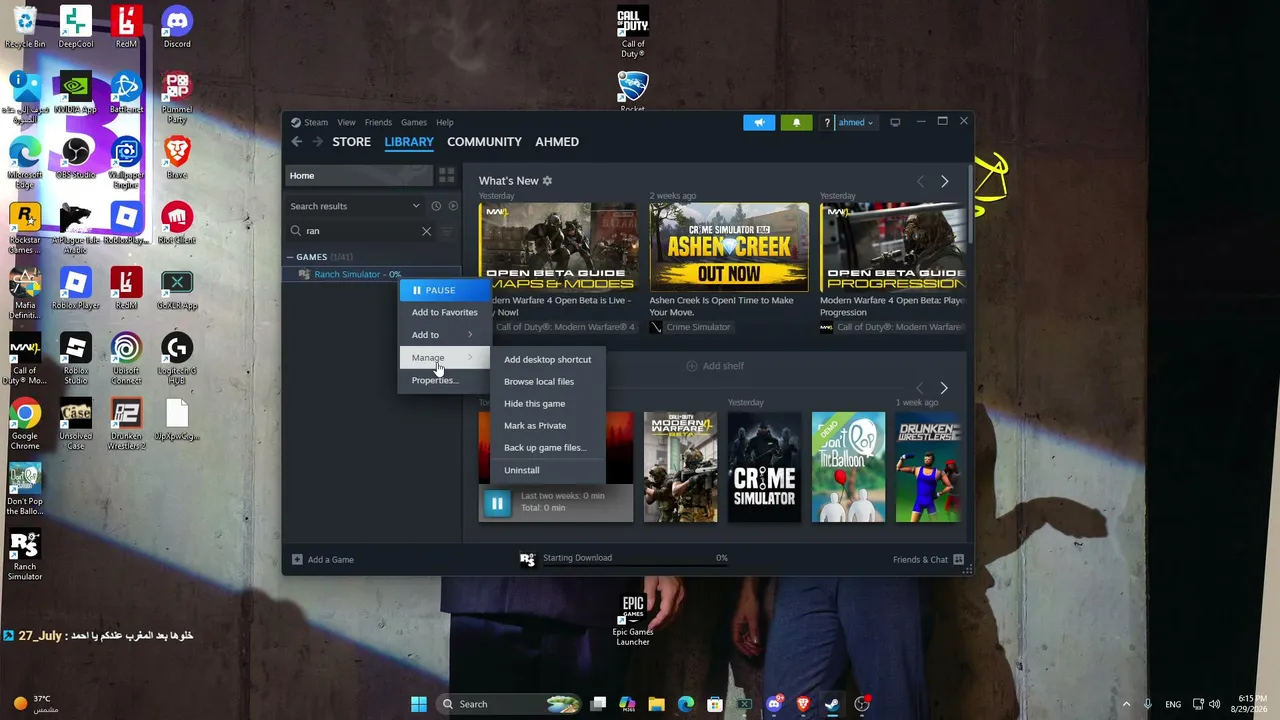Screen dimensions: 1280x720
Task: Go to next What's New items
Action: [x=944, y=181]
